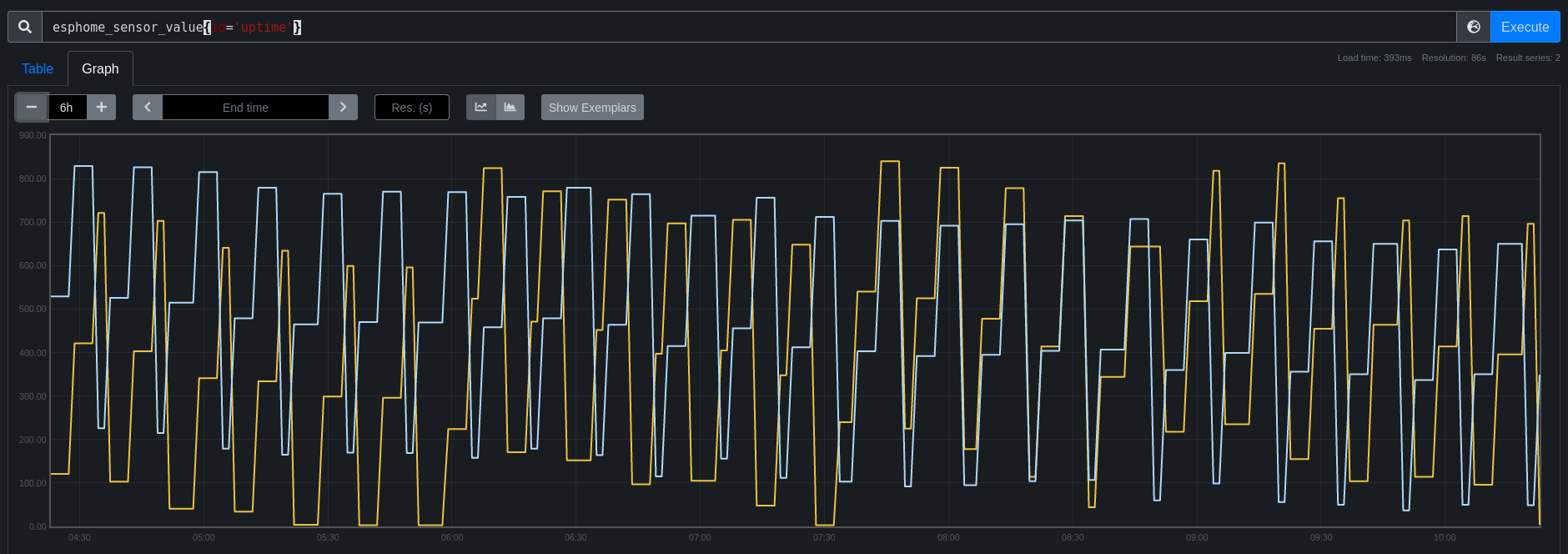The image size is (1568, 554).
Task: Select the Graph tab
Action: pos(100,68)
